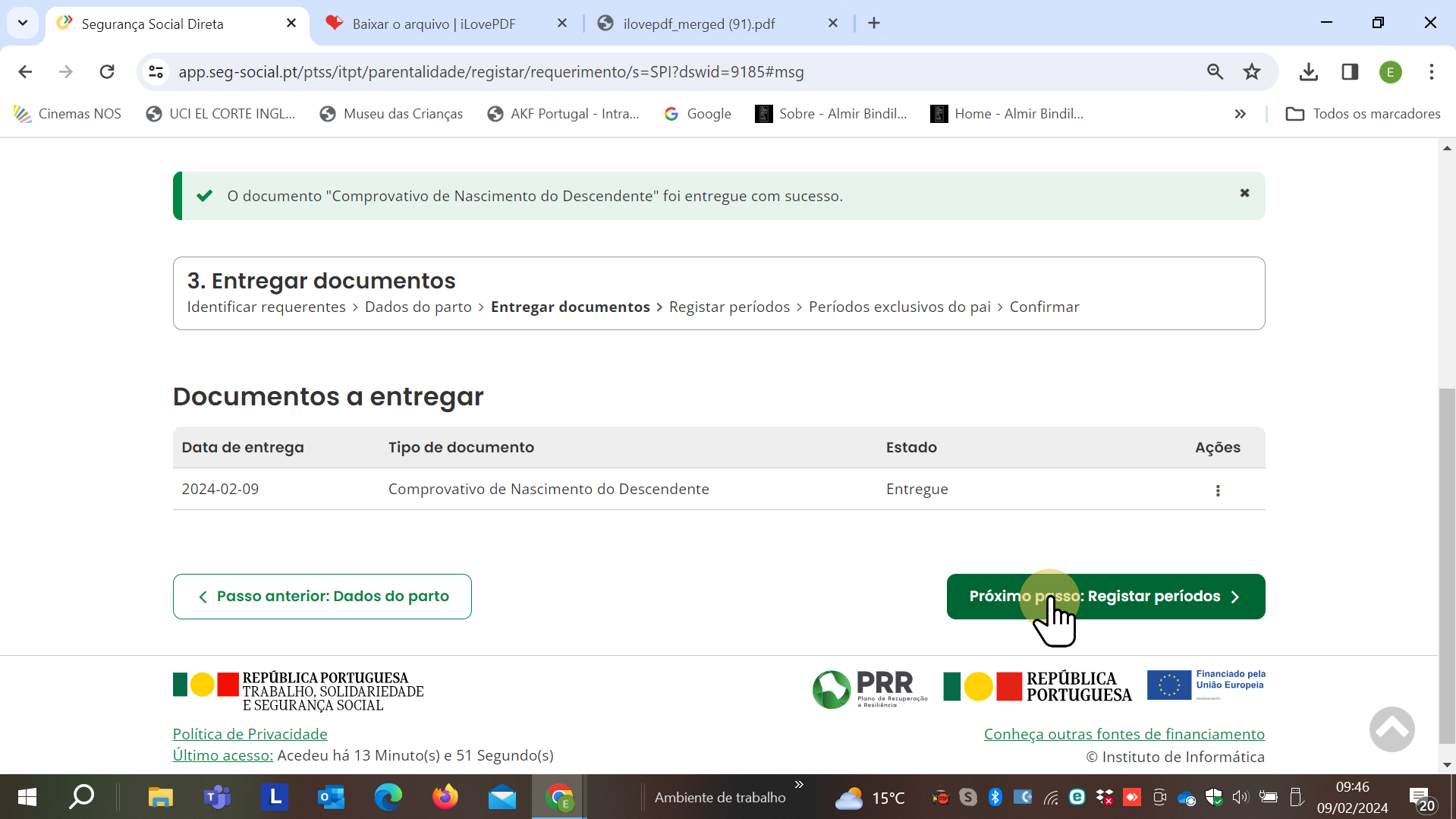
Task: Open the tab search dropdown
Action: (x=23, y=23)
